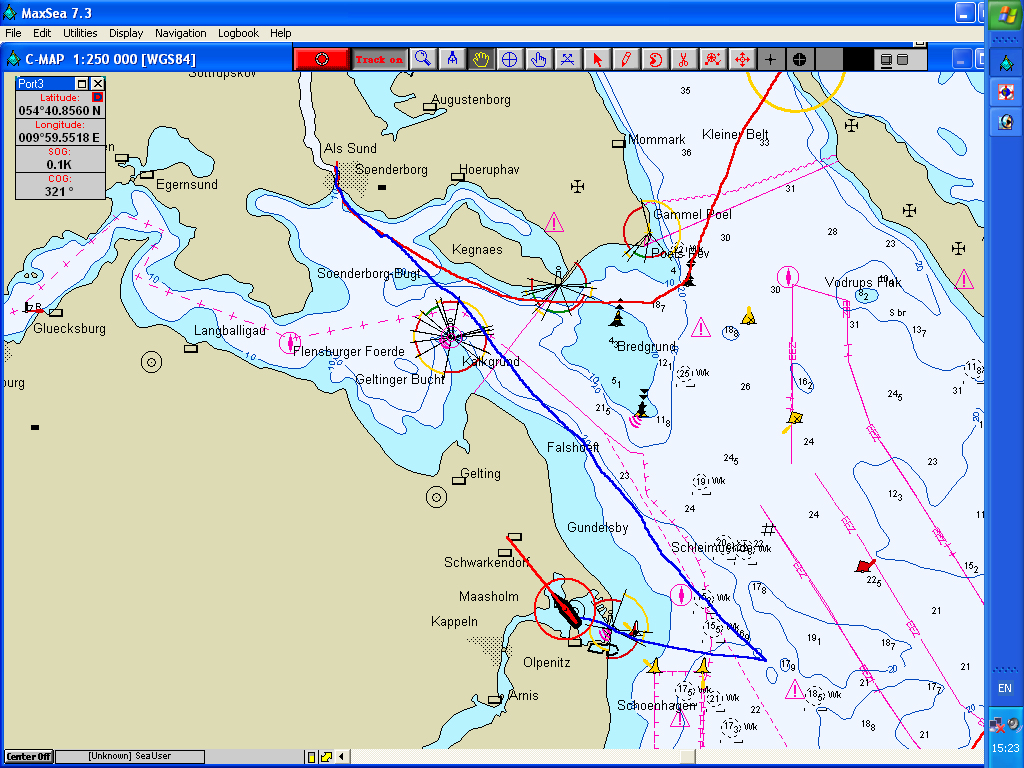The height and width of the screenshot is (768, 1024).
Task: Click the monitor display mode icon in toolbar
Action: (x=886, y=60)
